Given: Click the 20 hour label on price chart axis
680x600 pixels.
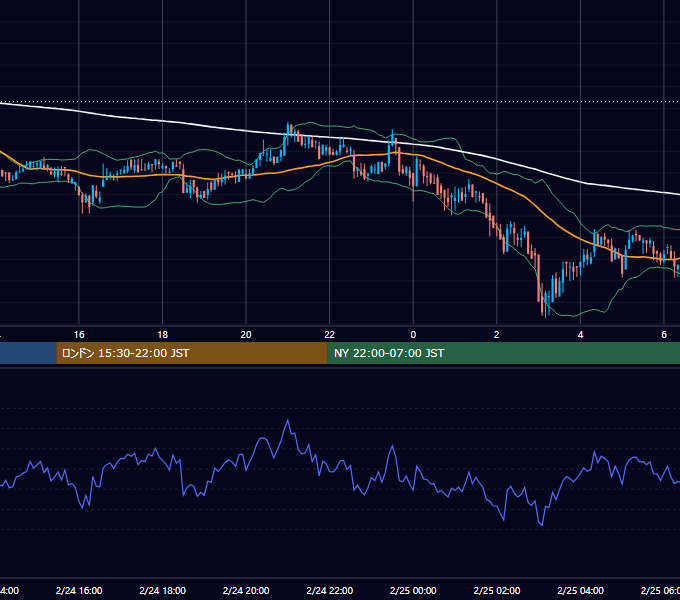Looking at the screenshot, I should pos(246,334).
